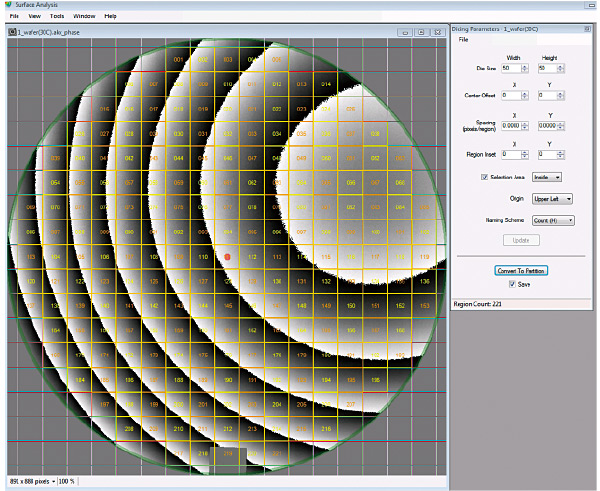Select die region 188
600x491 pixels.
coord(178,380)
